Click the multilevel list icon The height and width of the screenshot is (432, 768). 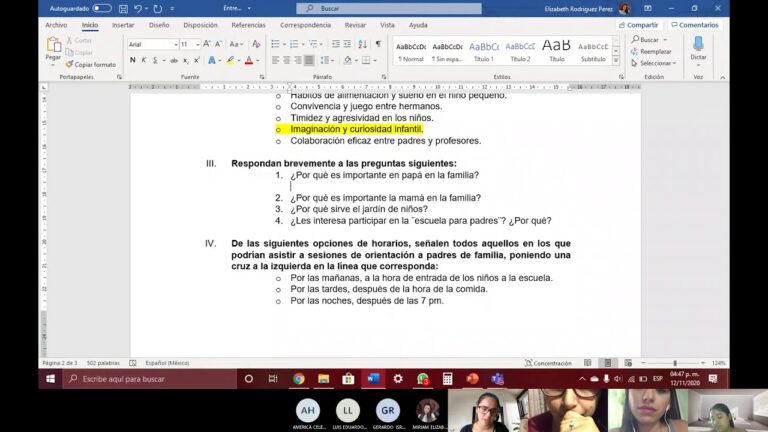pyautogui.click(x=313, y=44)
